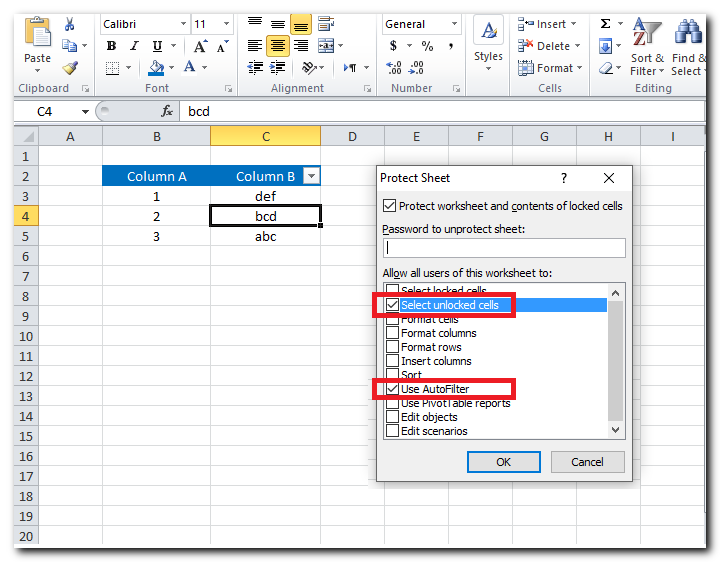Check the Format columns checkbox
The image size is (720, 562).
click(393, 333)
